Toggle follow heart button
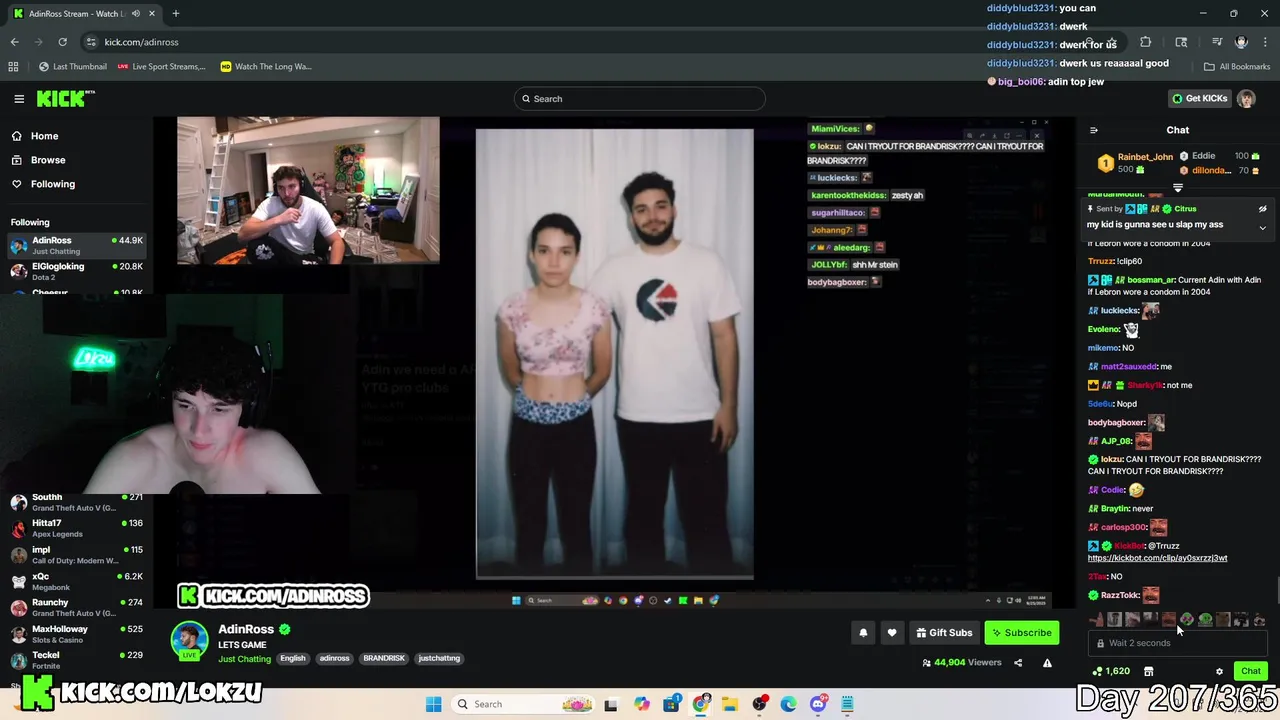 pos(892,632)
